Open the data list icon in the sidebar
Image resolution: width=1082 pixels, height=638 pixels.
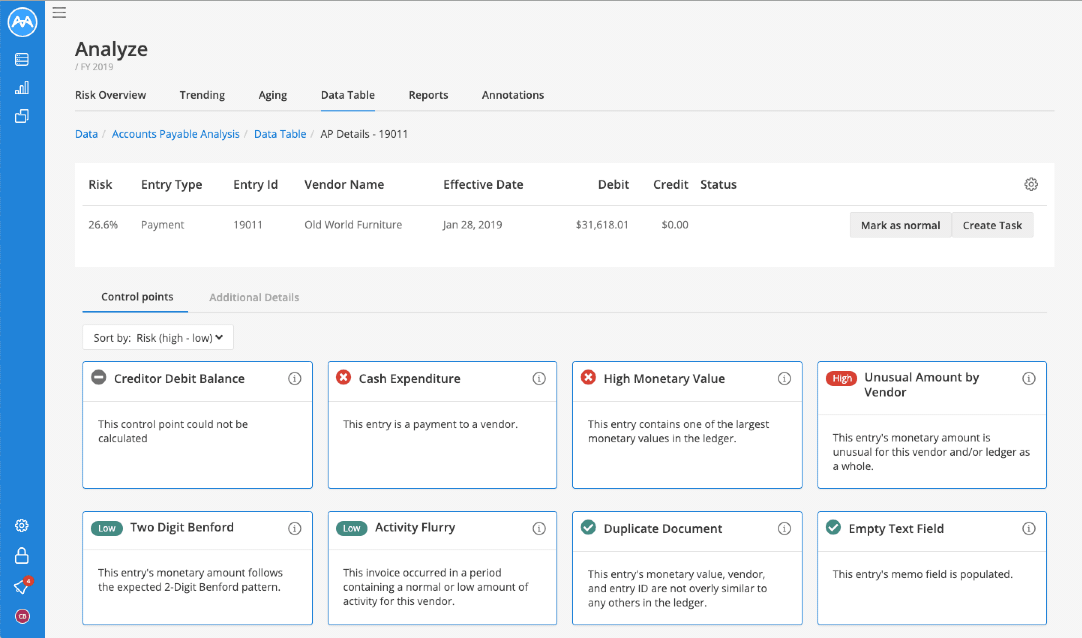click(x=22, y=59)
